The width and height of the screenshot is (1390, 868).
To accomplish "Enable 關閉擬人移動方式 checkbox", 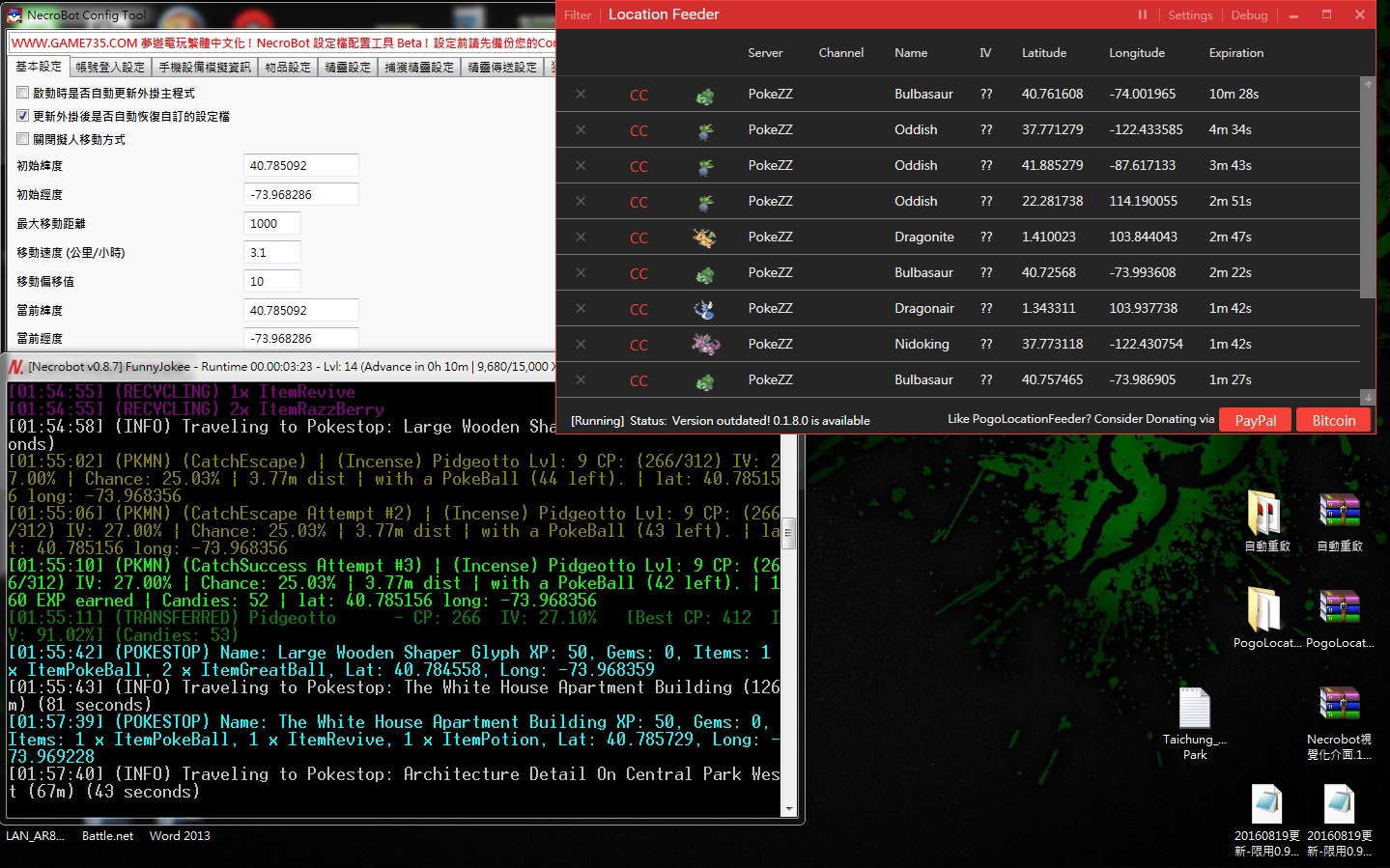I will 23,139.
